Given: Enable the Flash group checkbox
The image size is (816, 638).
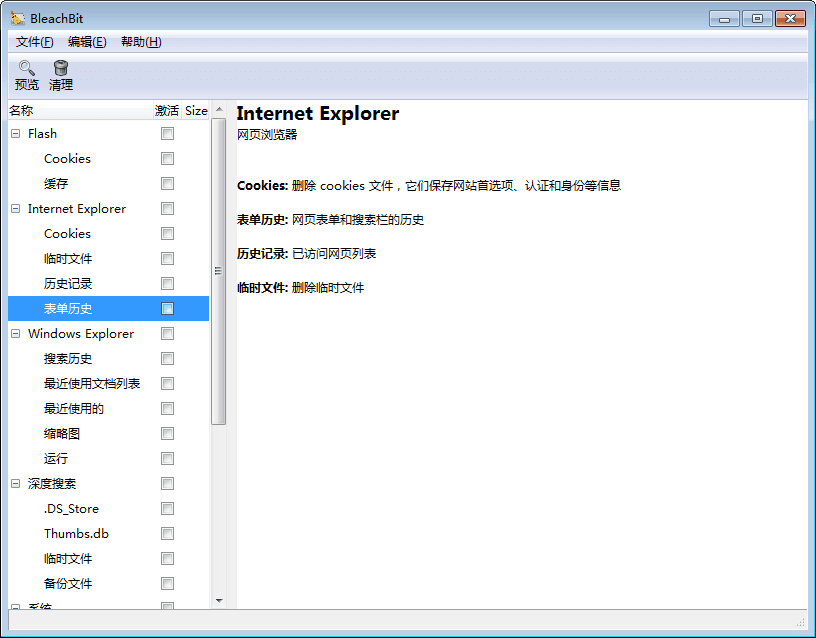Looking at the screenshot, I should (x=168, y=134).
